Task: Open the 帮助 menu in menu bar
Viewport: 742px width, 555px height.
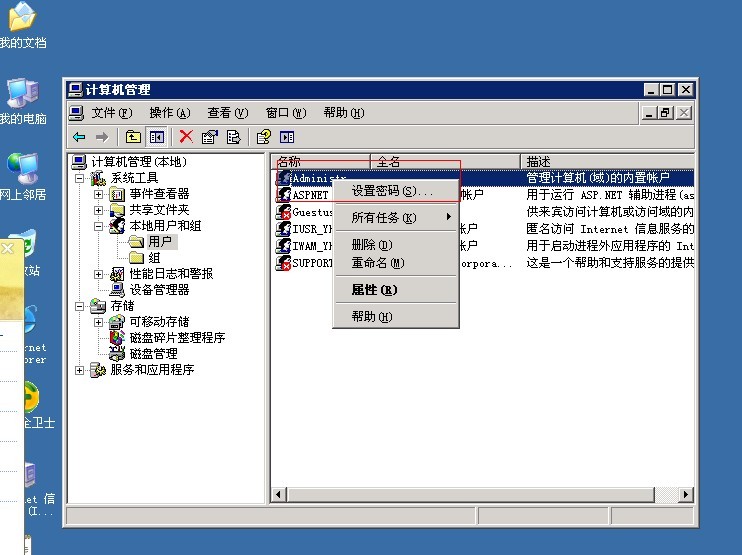Action: point(344,113)
